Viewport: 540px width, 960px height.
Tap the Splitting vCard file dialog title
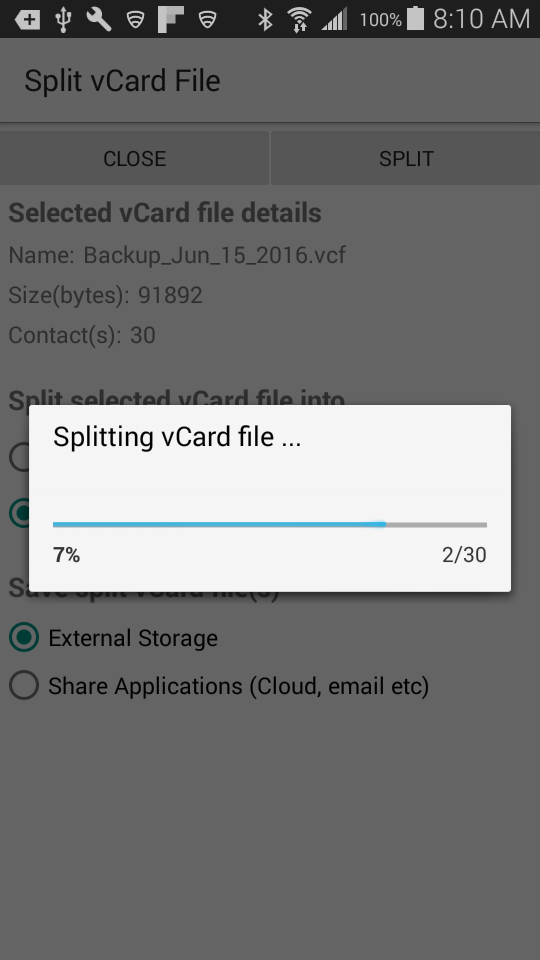pos(177,437)
